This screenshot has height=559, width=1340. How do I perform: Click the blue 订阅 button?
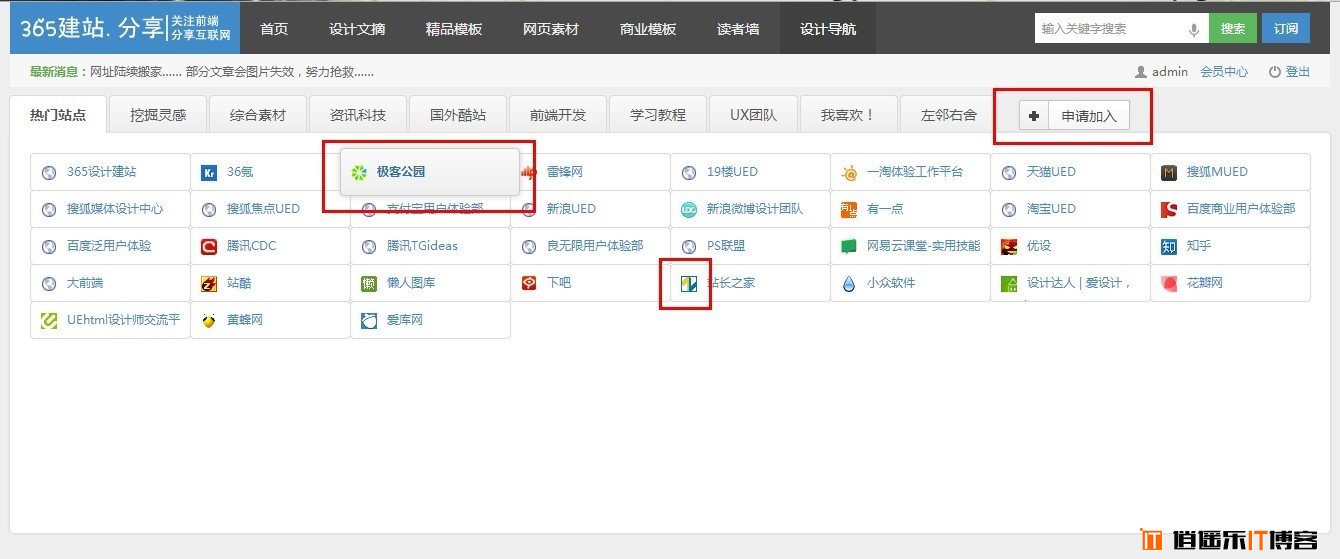coord(1286,29)
